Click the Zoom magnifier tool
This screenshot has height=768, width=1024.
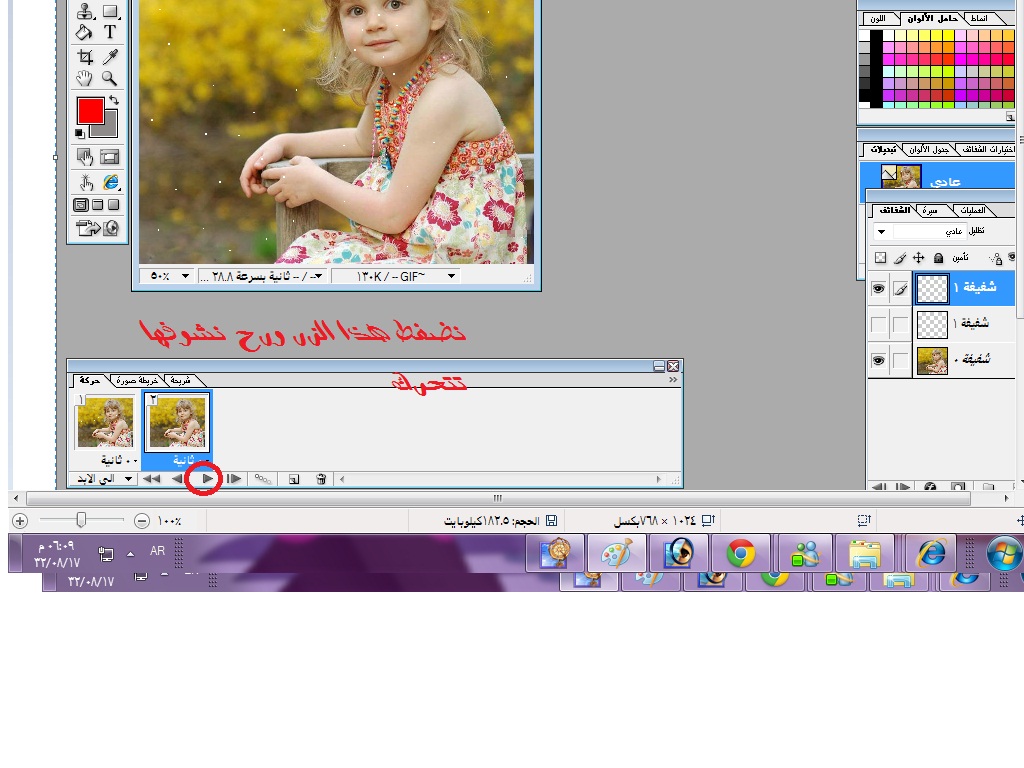pyautogui.click(x=110, y=79)
